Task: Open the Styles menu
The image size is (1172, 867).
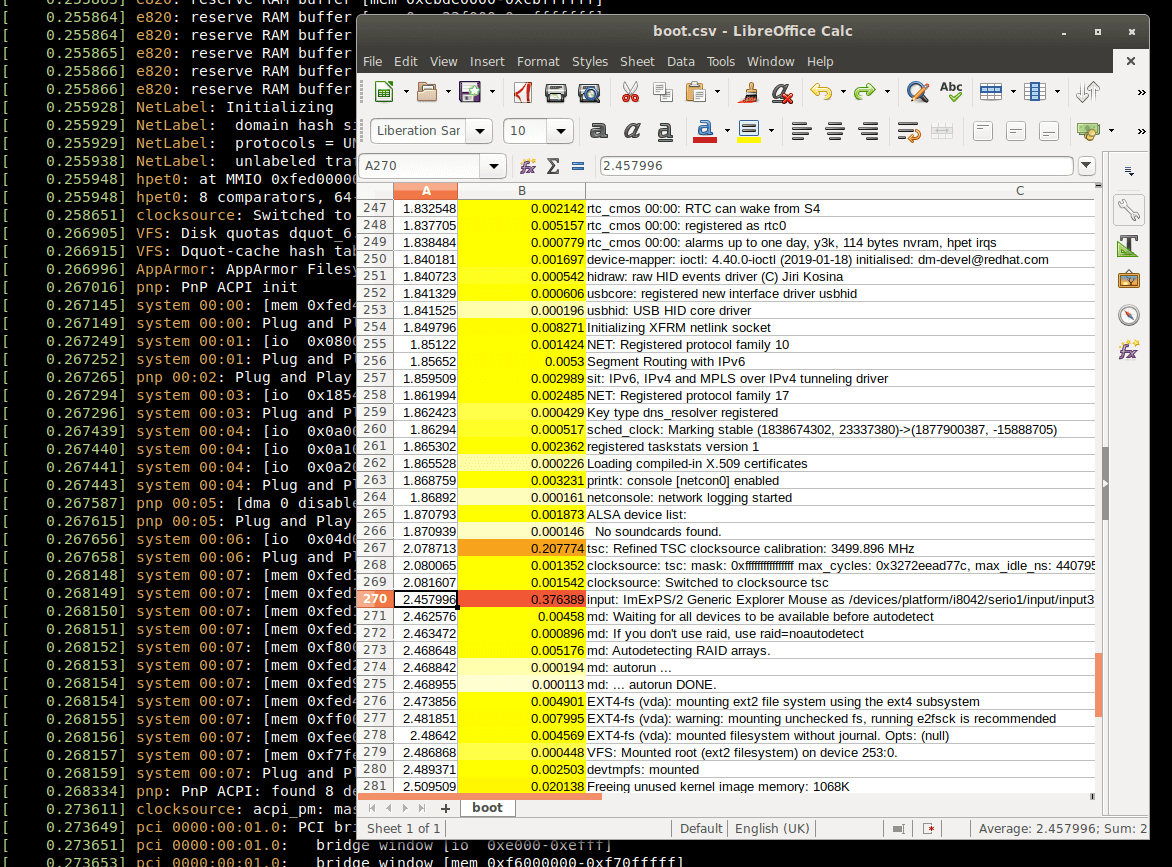Action: coord(590,61)
